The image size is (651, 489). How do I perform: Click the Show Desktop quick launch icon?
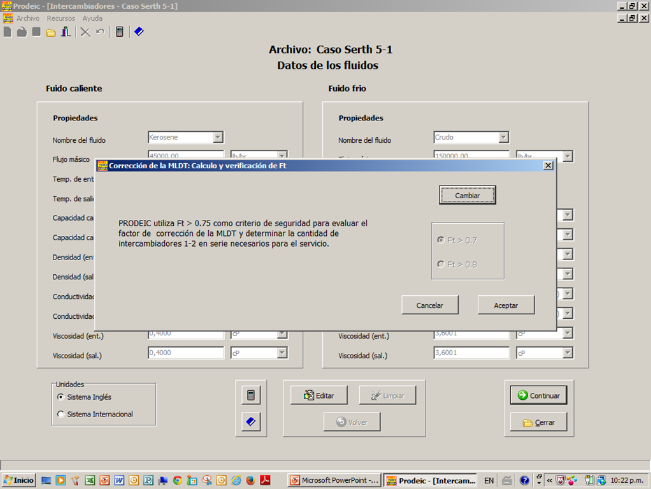point(46,480)
